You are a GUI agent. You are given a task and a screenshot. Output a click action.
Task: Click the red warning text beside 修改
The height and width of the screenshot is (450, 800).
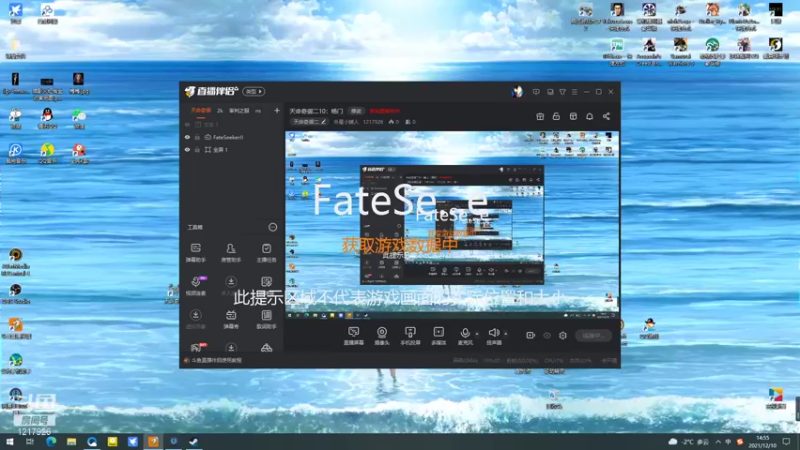[x=384, y=111]
